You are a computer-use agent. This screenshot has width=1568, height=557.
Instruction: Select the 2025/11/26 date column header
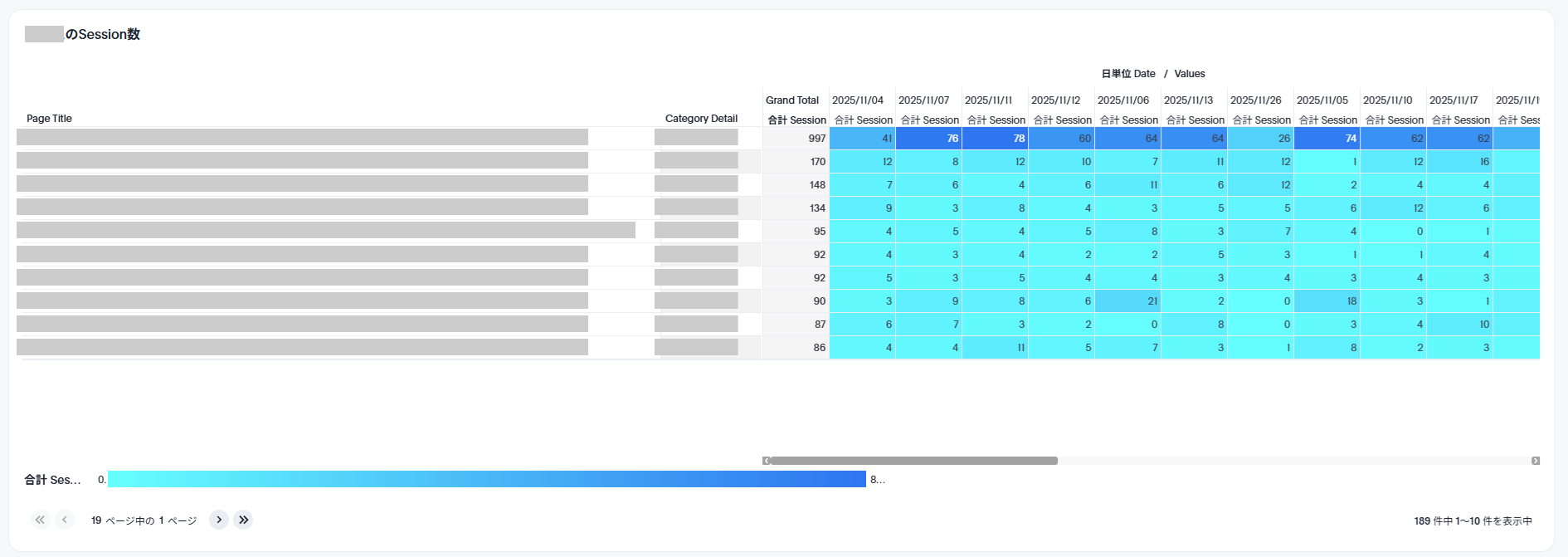(x=1255, y=100)
